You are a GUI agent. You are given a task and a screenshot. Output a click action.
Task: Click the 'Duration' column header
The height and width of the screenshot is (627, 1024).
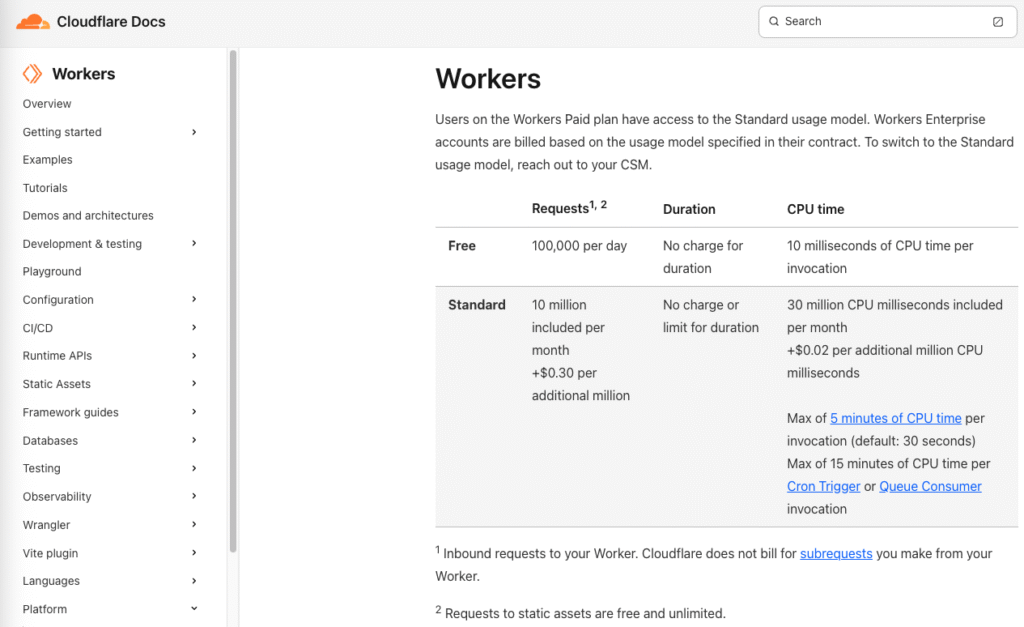[x=689, y=209]
